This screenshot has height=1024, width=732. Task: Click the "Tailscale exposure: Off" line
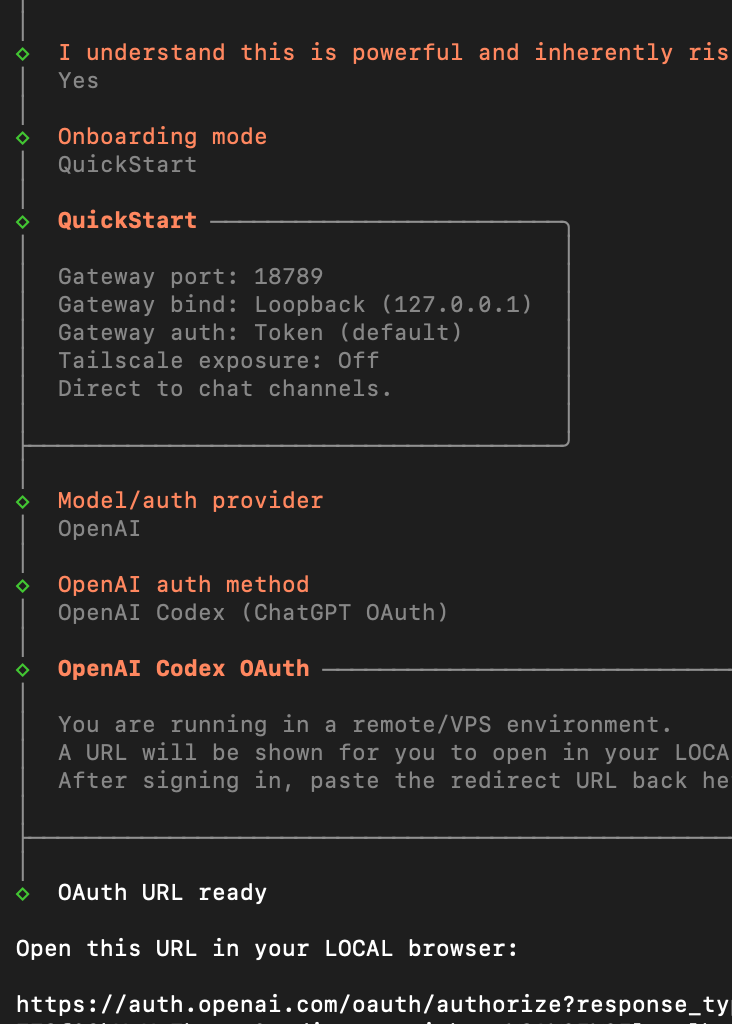click(x=218, y=361)
